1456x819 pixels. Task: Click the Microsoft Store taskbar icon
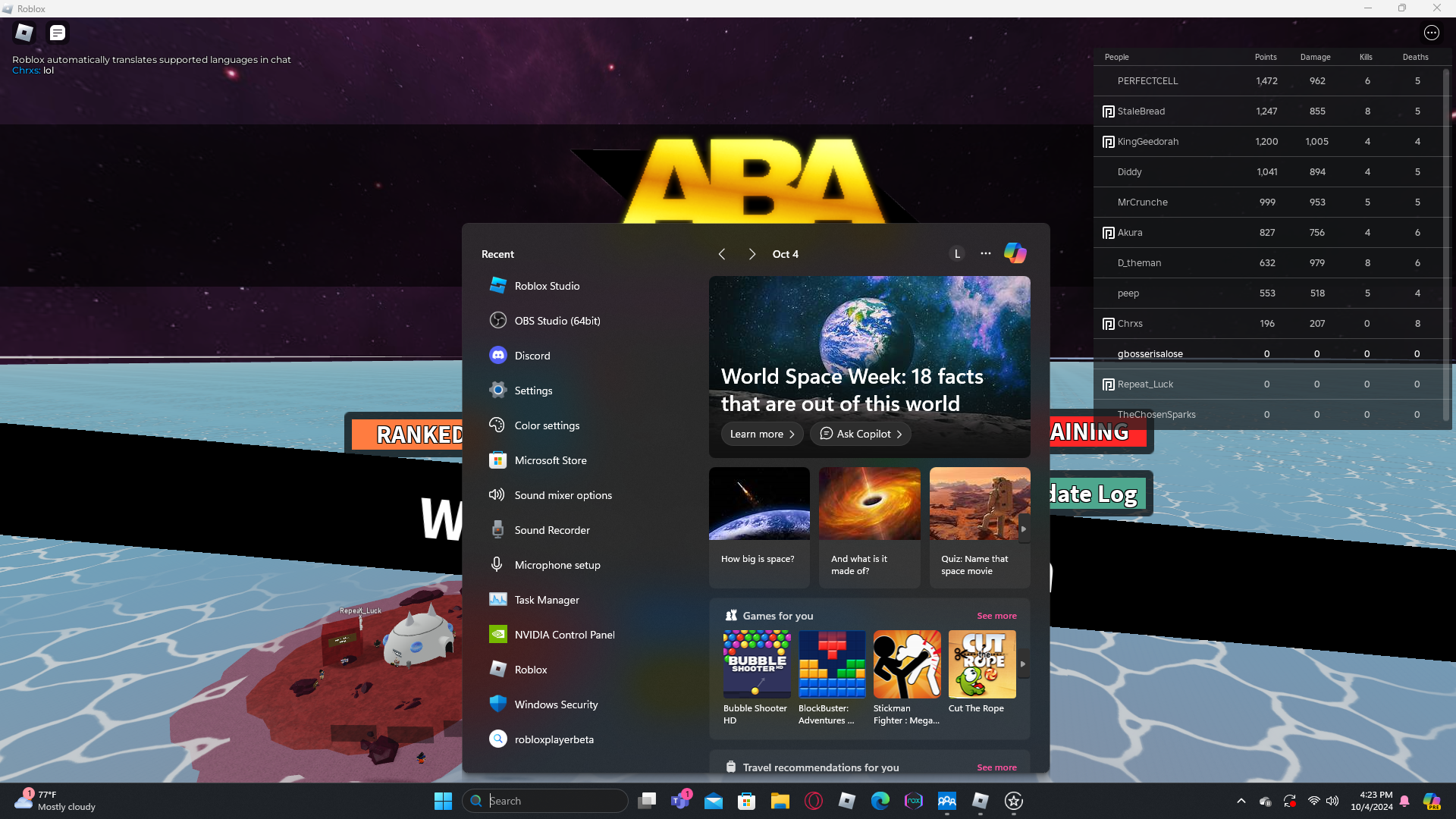(x=747, y=801)
